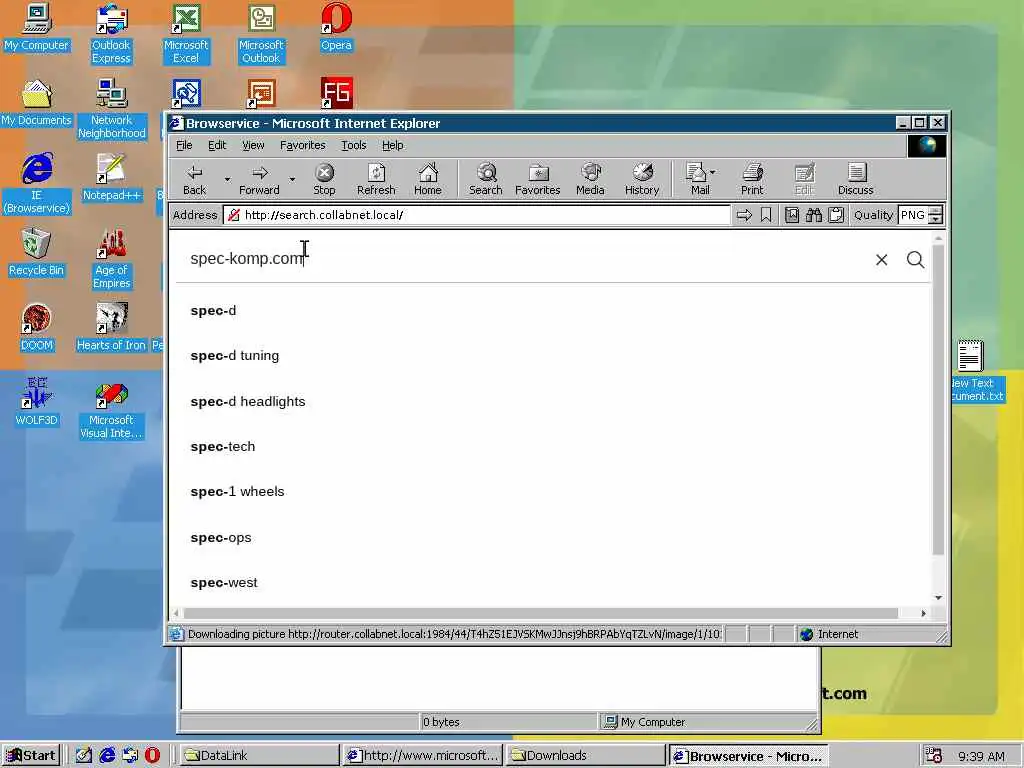Click the horizontal scrollbar right arrow
The width and height of the screenshot is (1024, 768).
point(923,613)
